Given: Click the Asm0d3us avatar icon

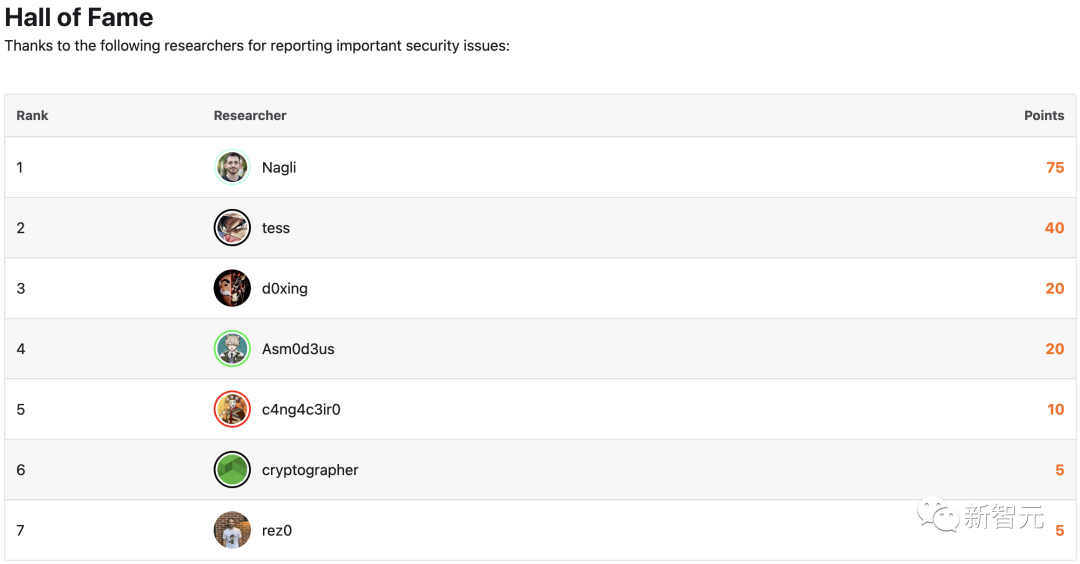Looking at the screenshot, I should [232, 349].
